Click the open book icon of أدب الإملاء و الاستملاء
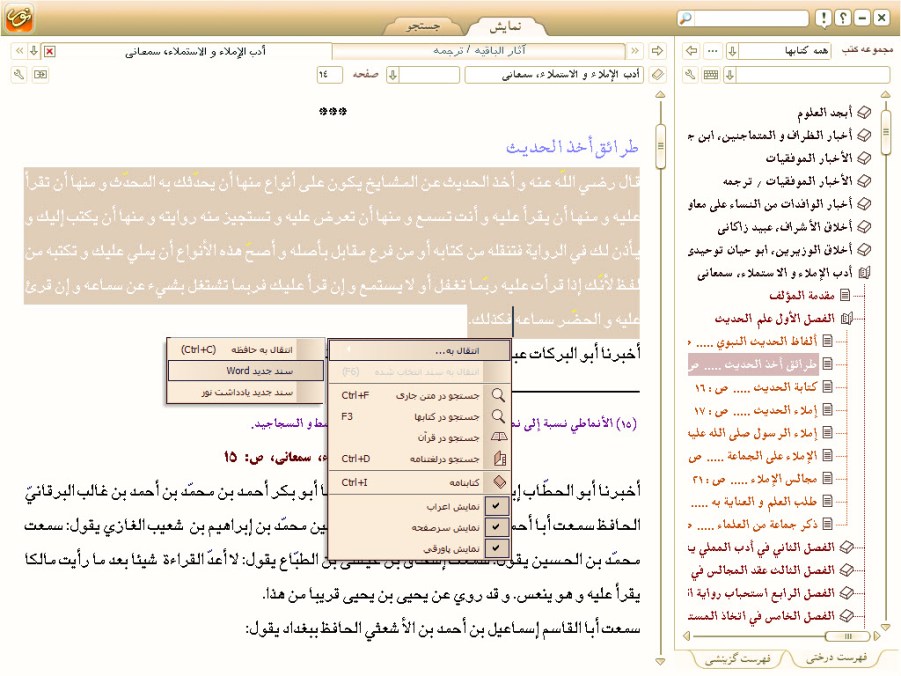 (864, 273)
